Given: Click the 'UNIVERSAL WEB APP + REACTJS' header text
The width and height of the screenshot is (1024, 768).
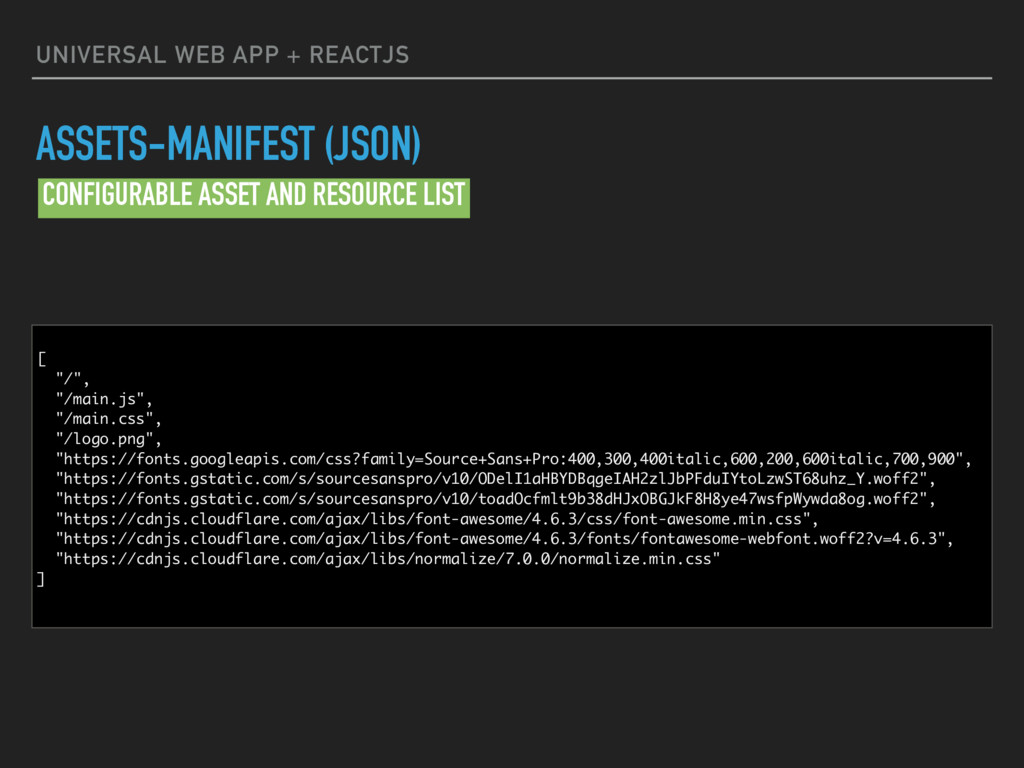Looking at the screenshot, I should pos(223,55).
